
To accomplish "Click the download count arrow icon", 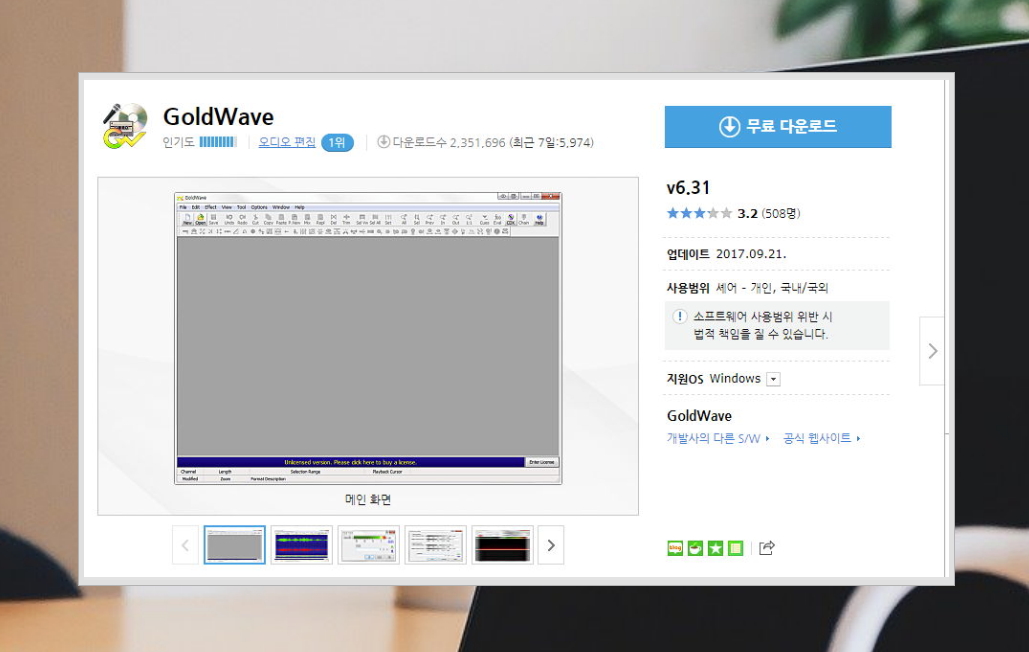I will pyautogui.click(x=384, y=142).
